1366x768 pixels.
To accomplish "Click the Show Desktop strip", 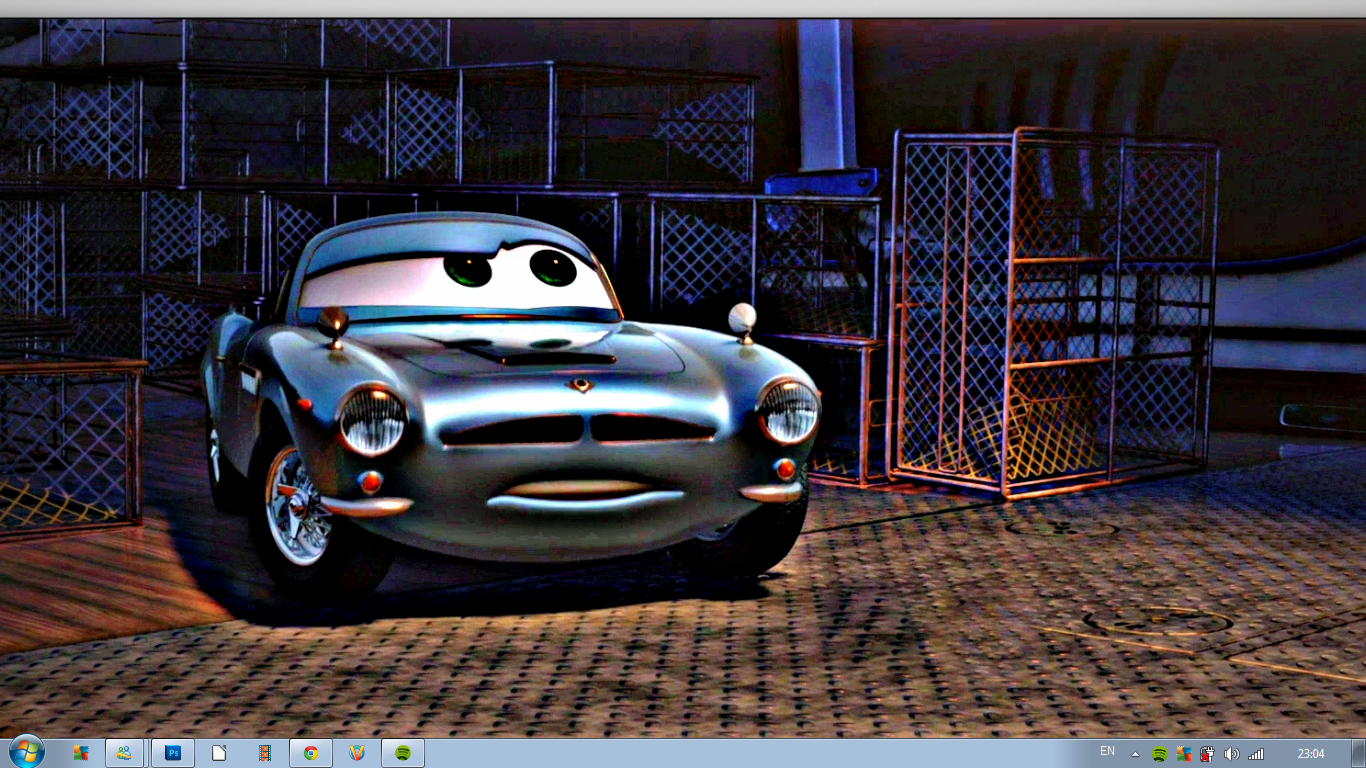I will pyautogui.click(x=1359, y=753).
